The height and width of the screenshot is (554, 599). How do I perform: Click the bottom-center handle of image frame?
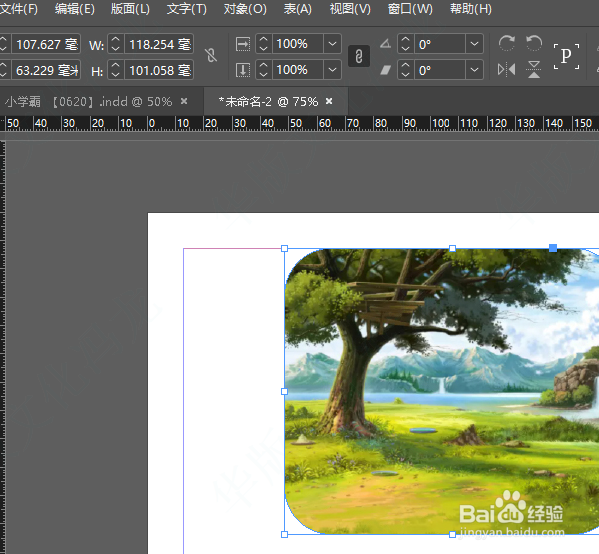[452, 535]
